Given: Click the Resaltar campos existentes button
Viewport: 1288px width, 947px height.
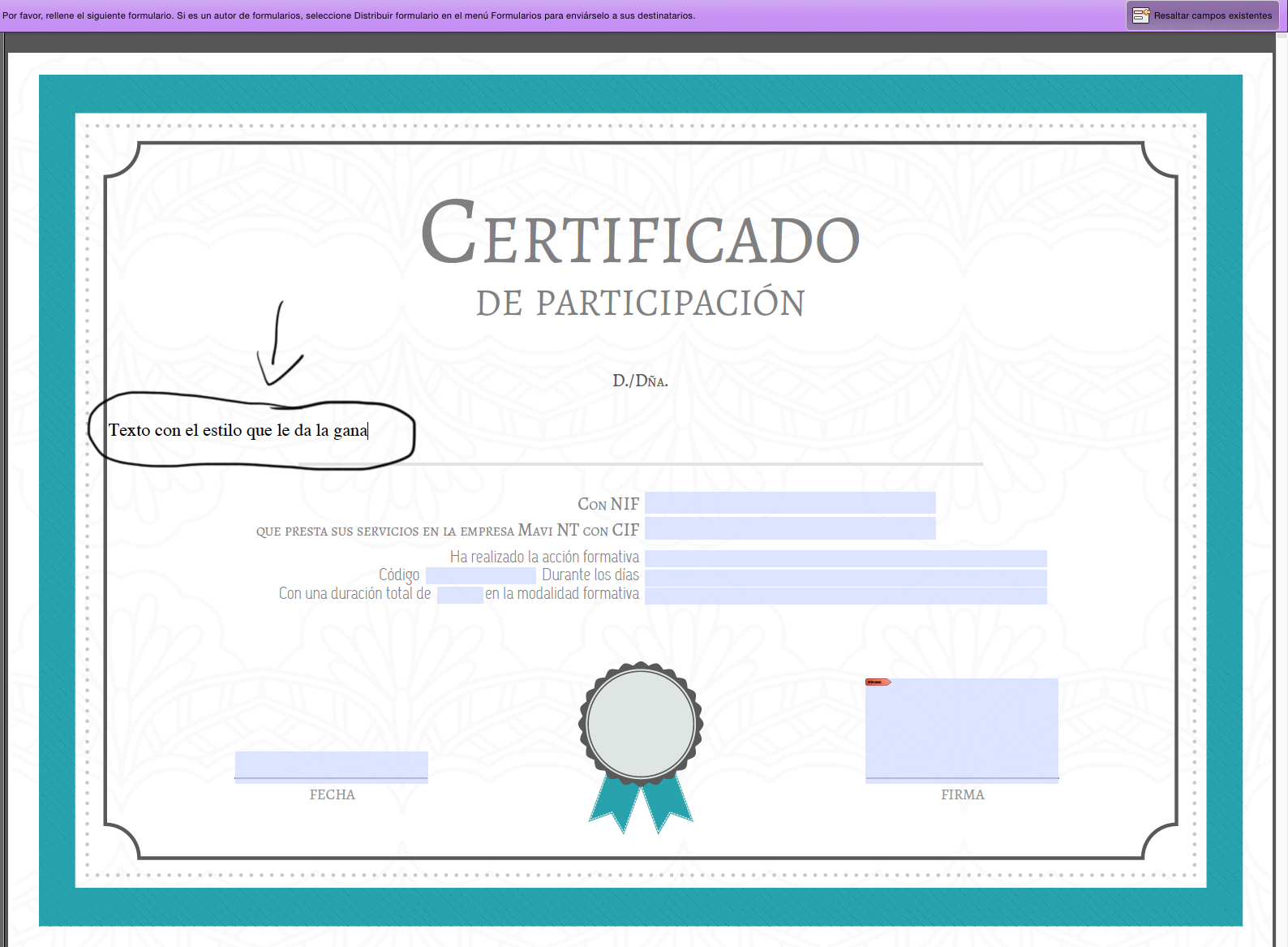Looking at the screenshot, I should click(1202, 15).
